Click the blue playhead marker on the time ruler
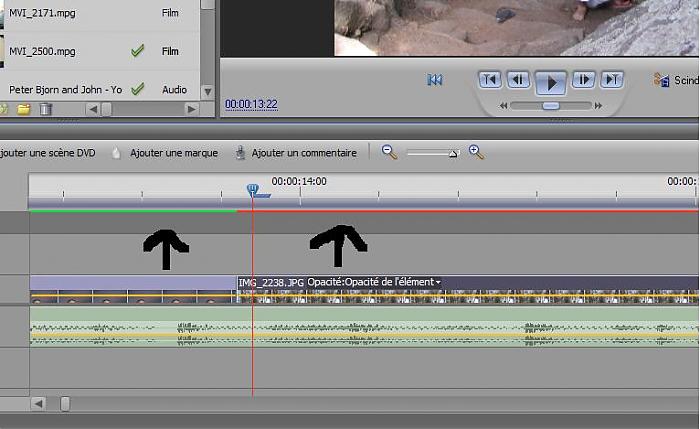 [253, 189]
